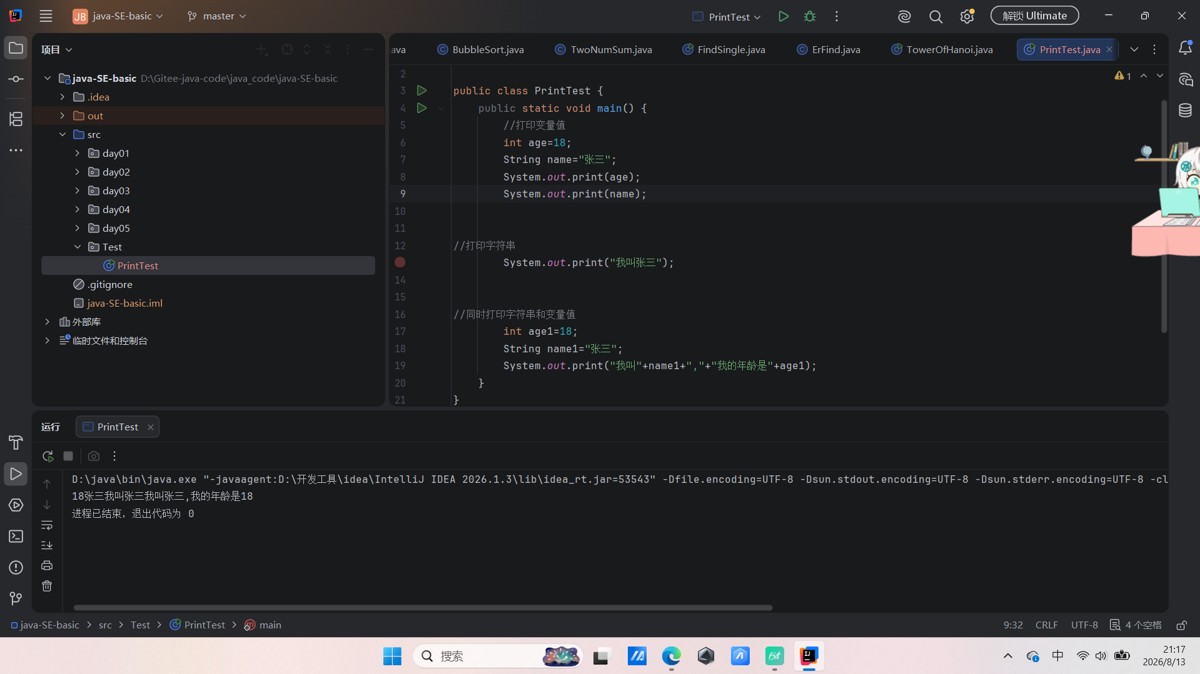Open more options in Run panel toolbar
Screen dimensions: 1200x674
[114, 456]
